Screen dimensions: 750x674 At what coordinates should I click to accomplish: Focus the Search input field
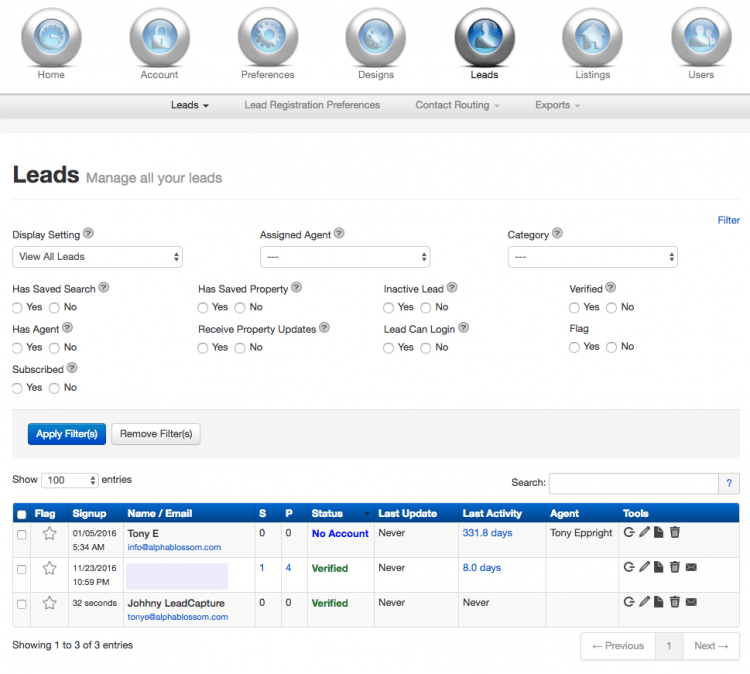(x=634, y=483)
